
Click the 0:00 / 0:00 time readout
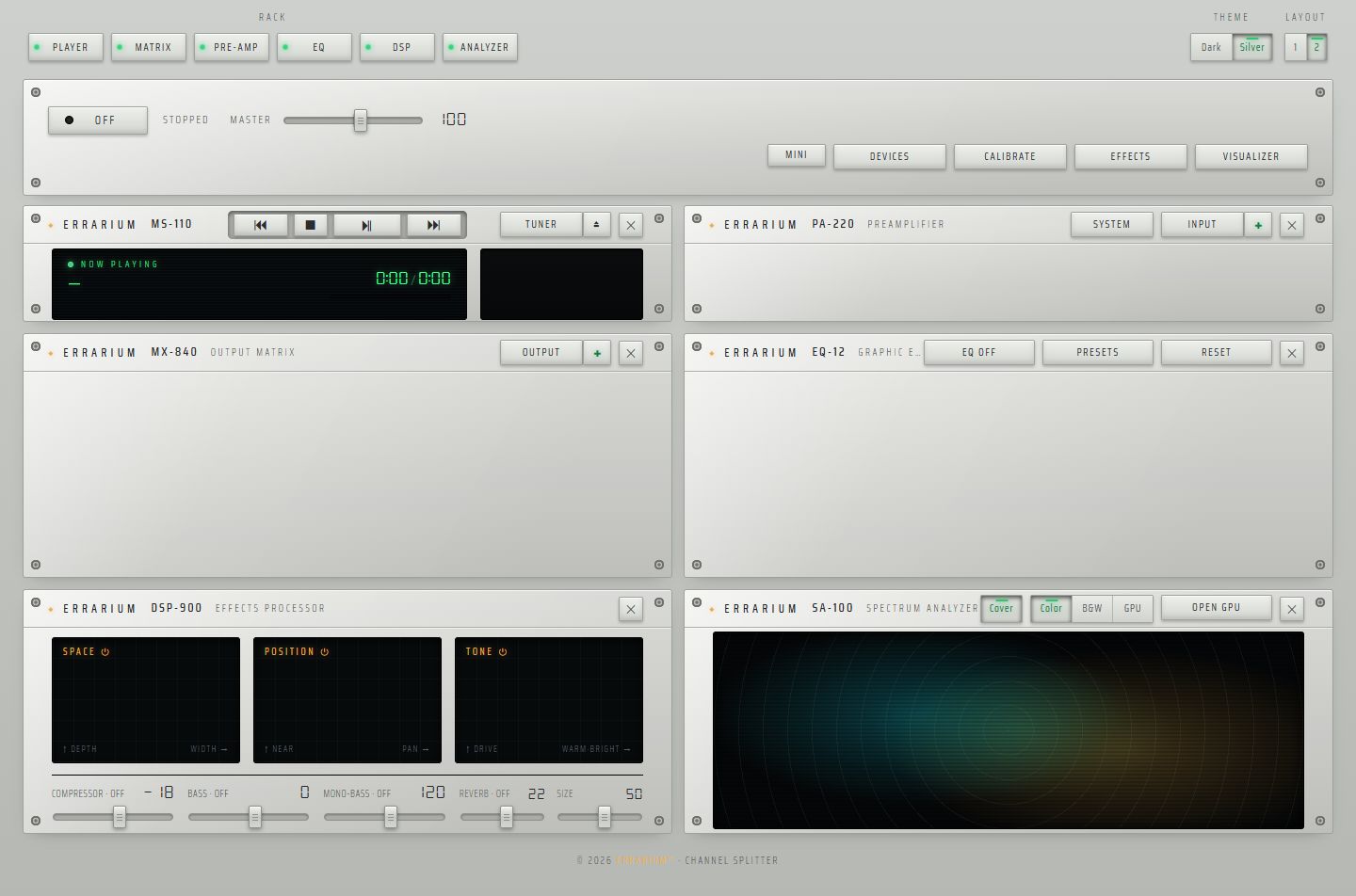pyautogui.click(x=413, y=279)
